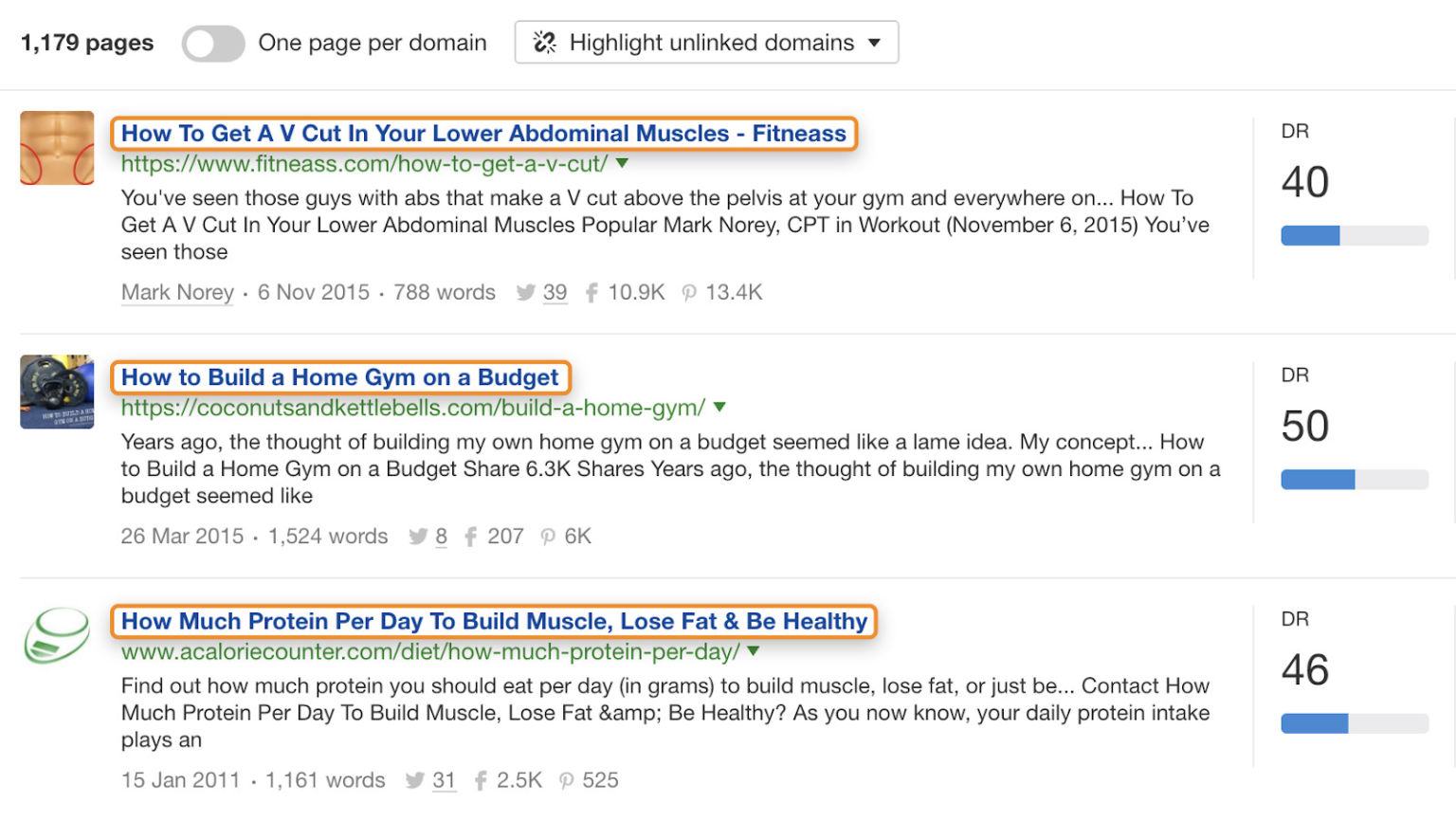
Task: Click the broken-chain icon beside Highlight unlinked domains
Action: [x=543, y=42]
